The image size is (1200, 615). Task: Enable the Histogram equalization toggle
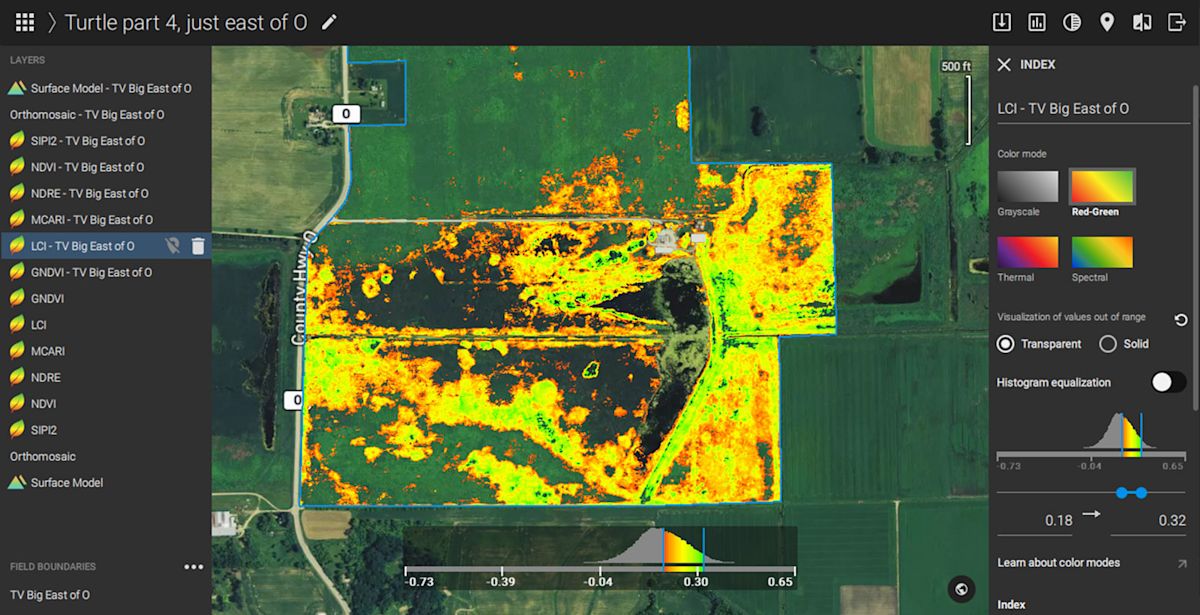(1168, 381)
